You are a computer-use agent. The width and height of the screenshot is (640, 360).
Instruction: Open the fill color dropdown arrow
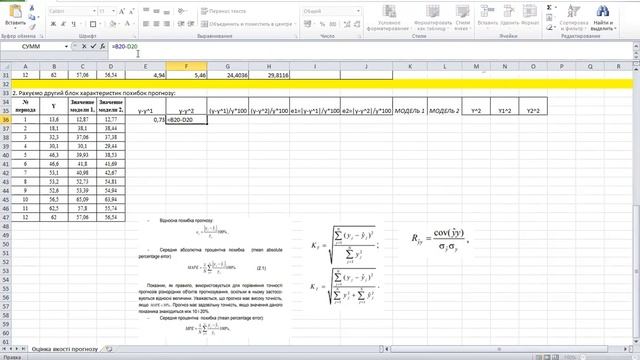point(120,24)
